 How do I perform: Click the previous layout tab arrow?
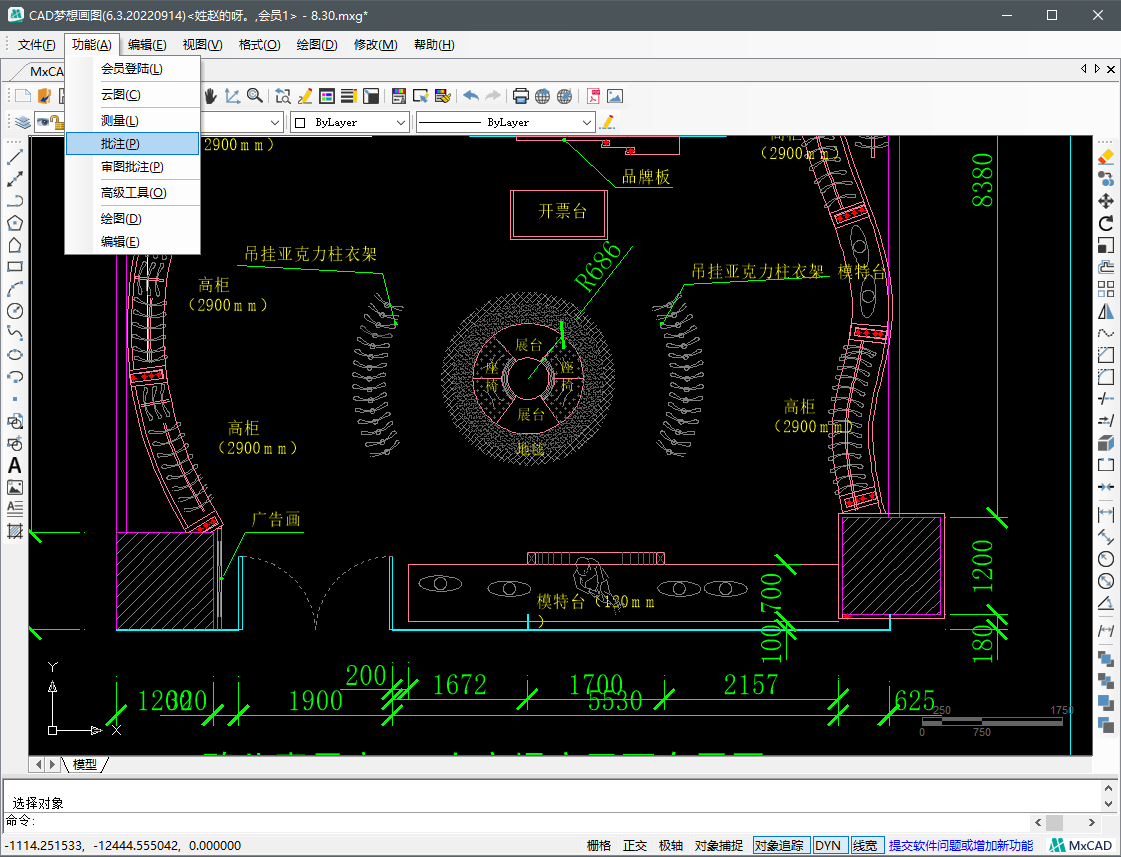pyautogui.click(x=39, y=764)
